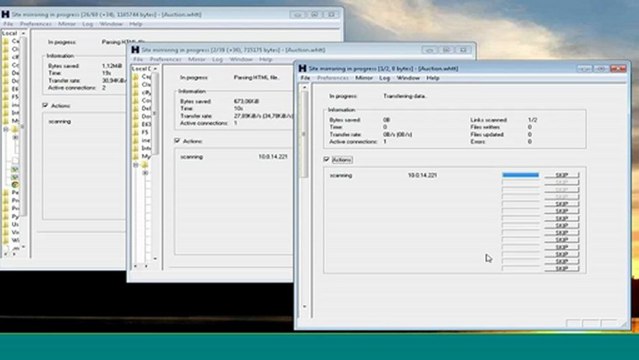Select the 'FS' folder icon in the back-left window tree

coord(6,97)
